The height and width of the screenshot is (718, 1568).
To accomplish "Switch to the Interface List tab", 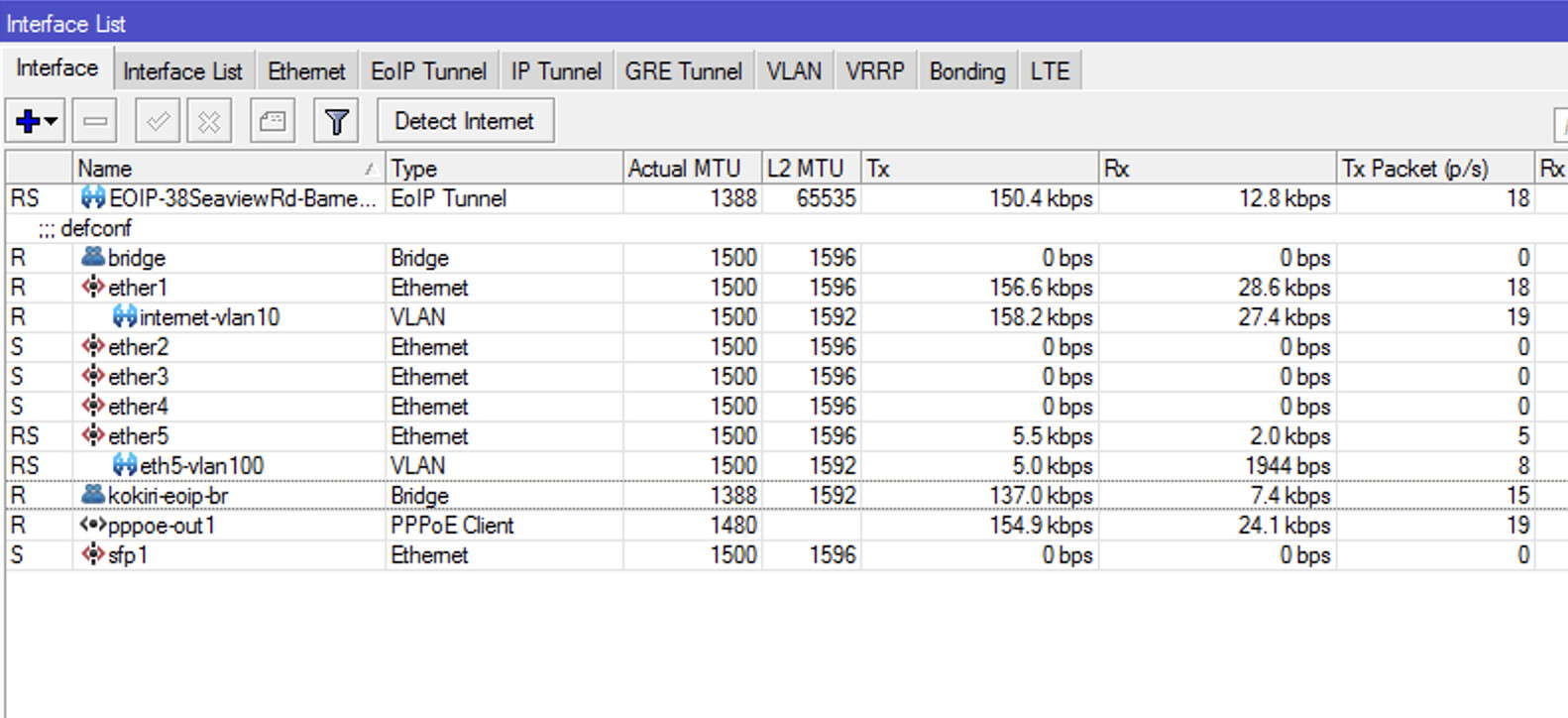I will click(x=182, y=71).
